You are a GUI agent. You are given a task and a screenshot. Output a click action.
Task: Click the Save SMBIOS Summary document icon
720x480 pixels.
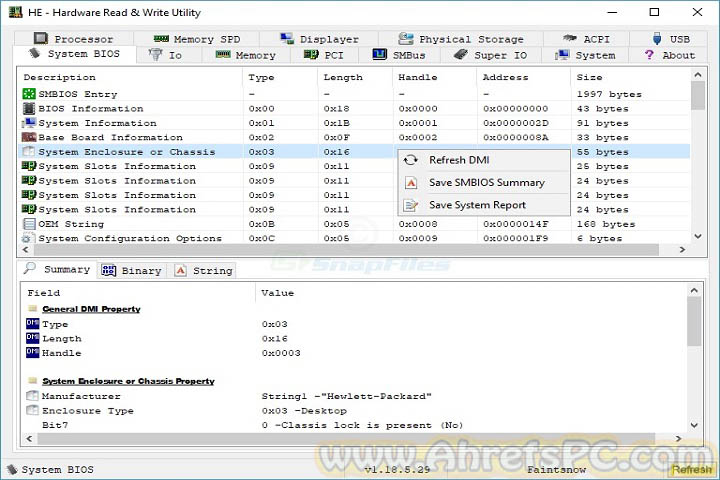click(x=411, y=183)
